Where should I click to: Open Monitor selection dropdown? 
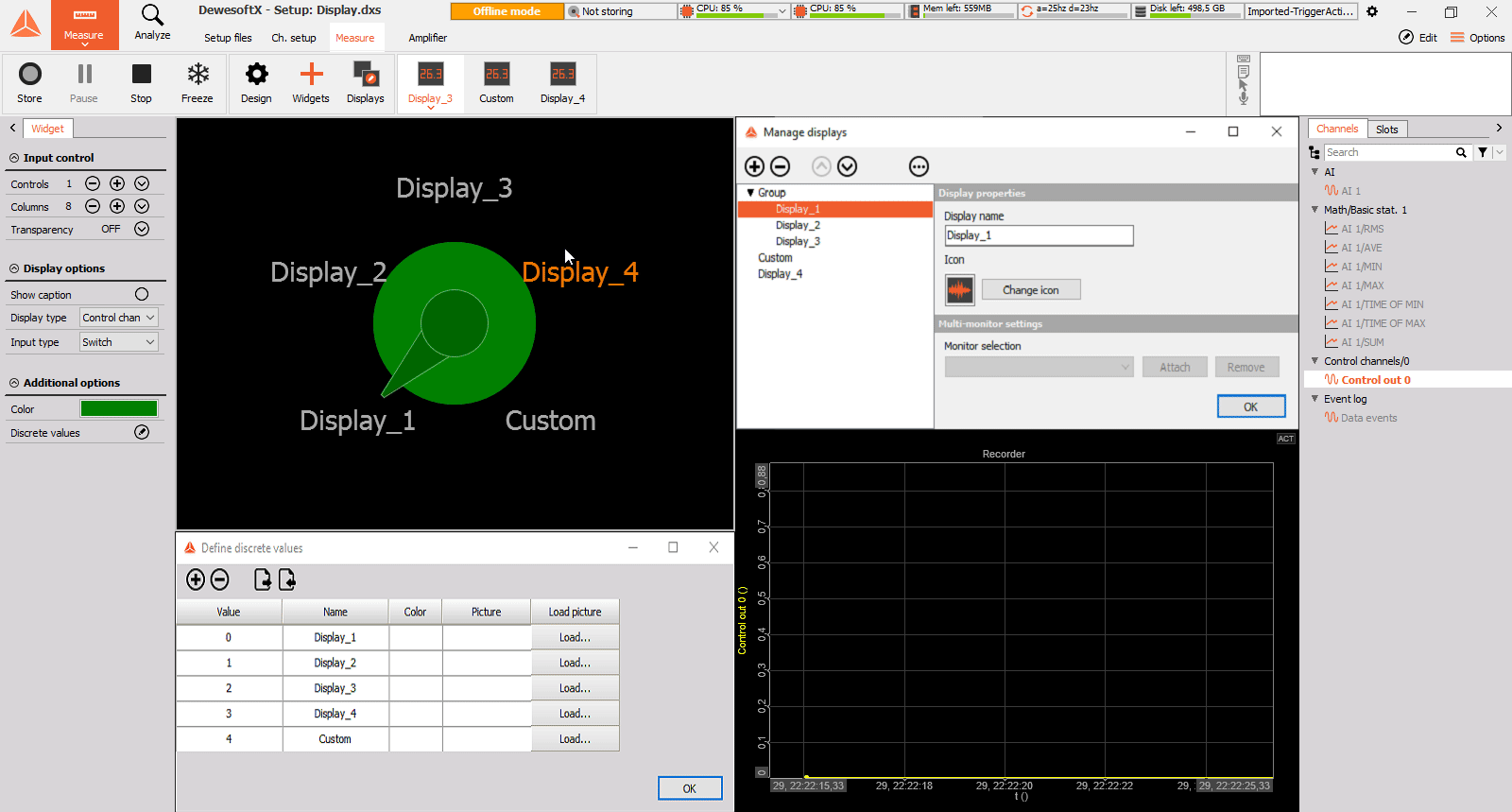point(1039,367)
